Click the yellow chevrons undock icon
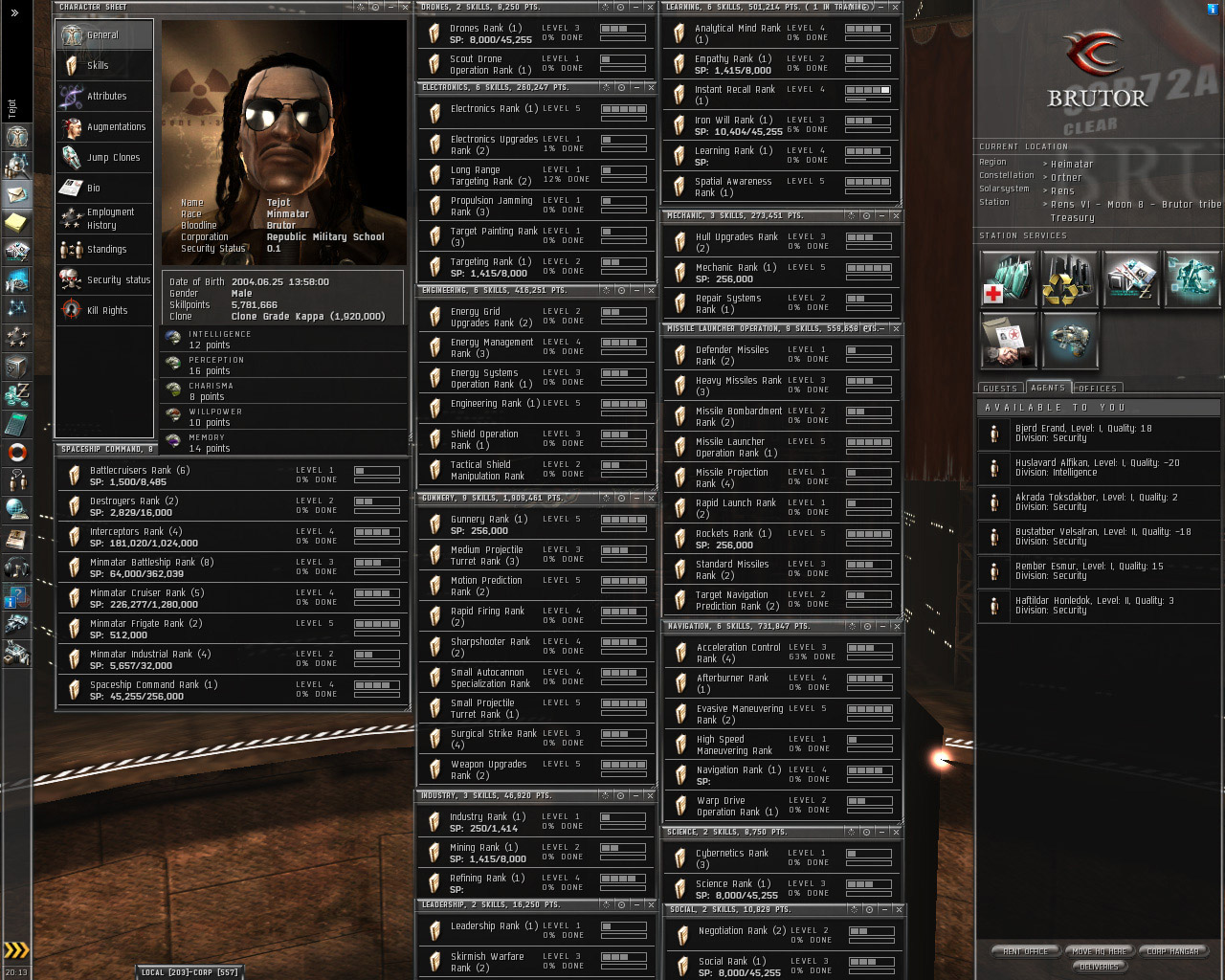This screenshot has width=1225, height=980. pos(16,950)
